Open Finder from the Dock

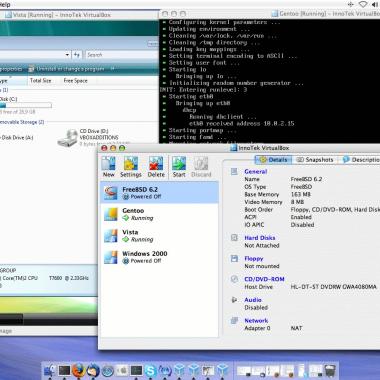pos(50,370)
